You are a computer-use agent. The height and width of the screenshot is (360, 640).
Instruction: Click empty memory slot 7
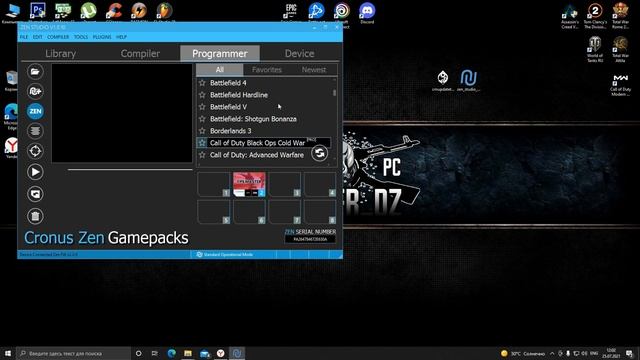[285, 212]
